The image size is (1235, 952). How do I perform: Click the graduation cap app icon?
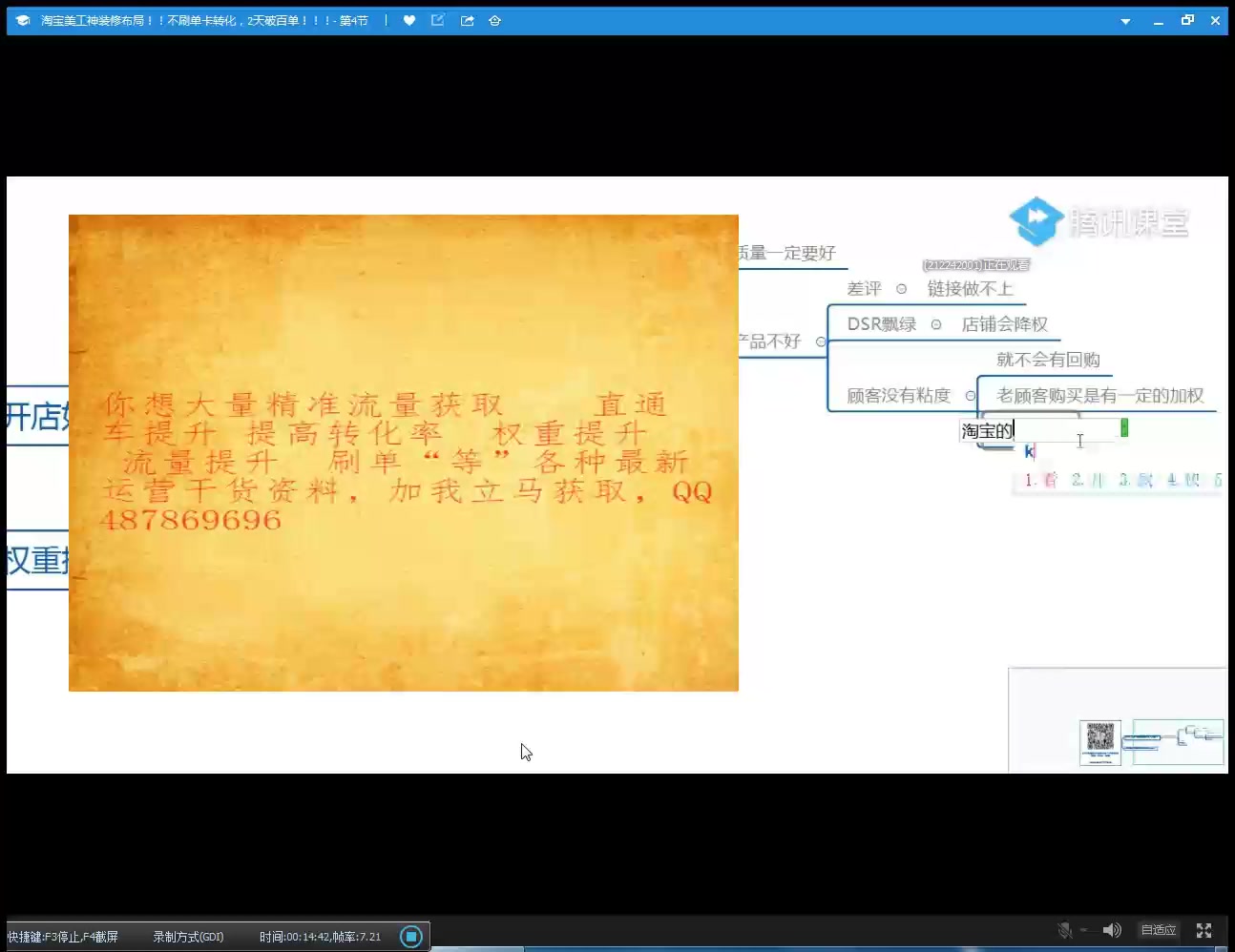23,20
